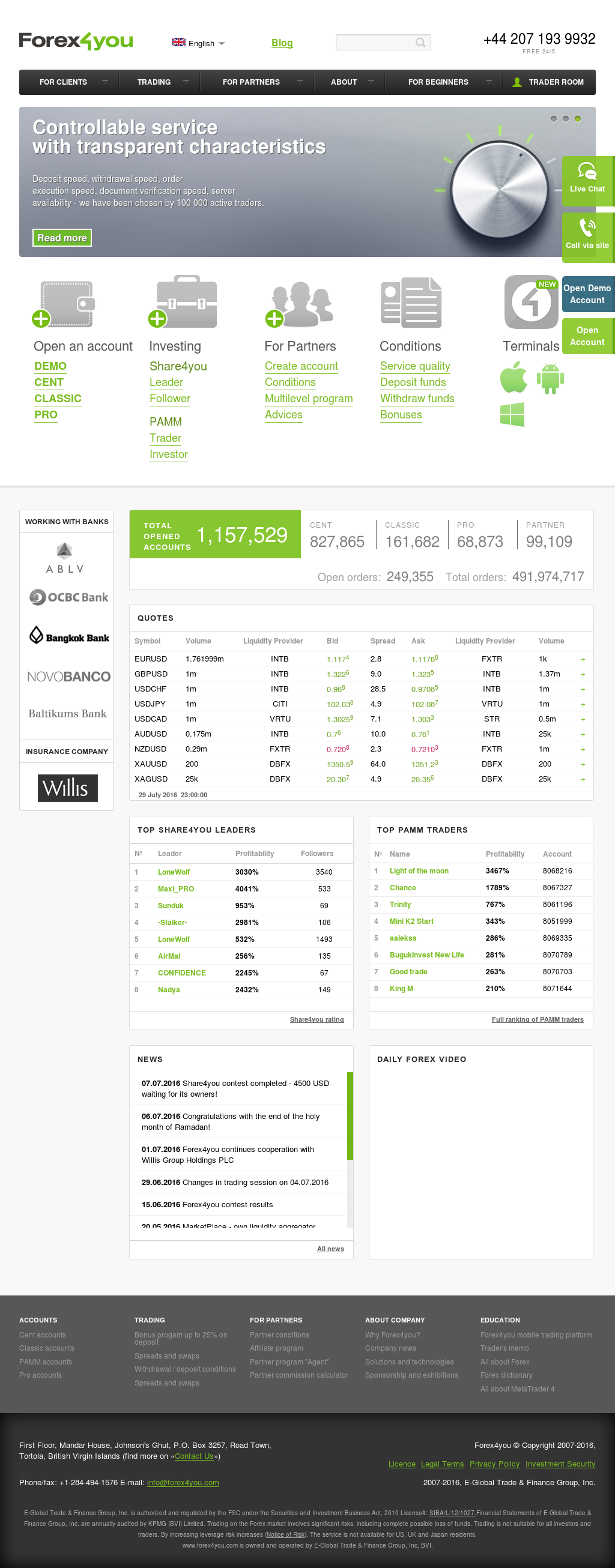Screen dimensions: 615x1568
Task: Open Full ranking of PAMM traders
Action: (x=538, y=1019)
